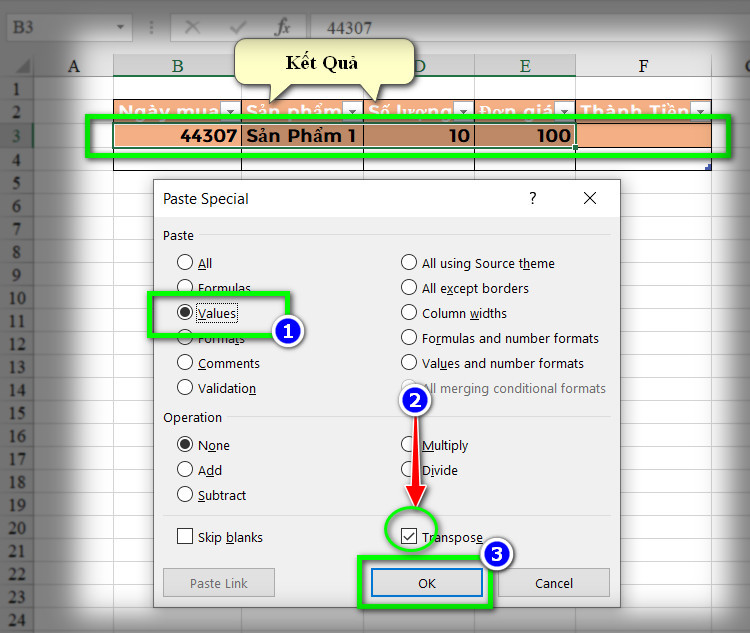The width and height of the screenshot is (750, 633).
Task: Open Số lượng filter dropdown
Action: [463, 111]
